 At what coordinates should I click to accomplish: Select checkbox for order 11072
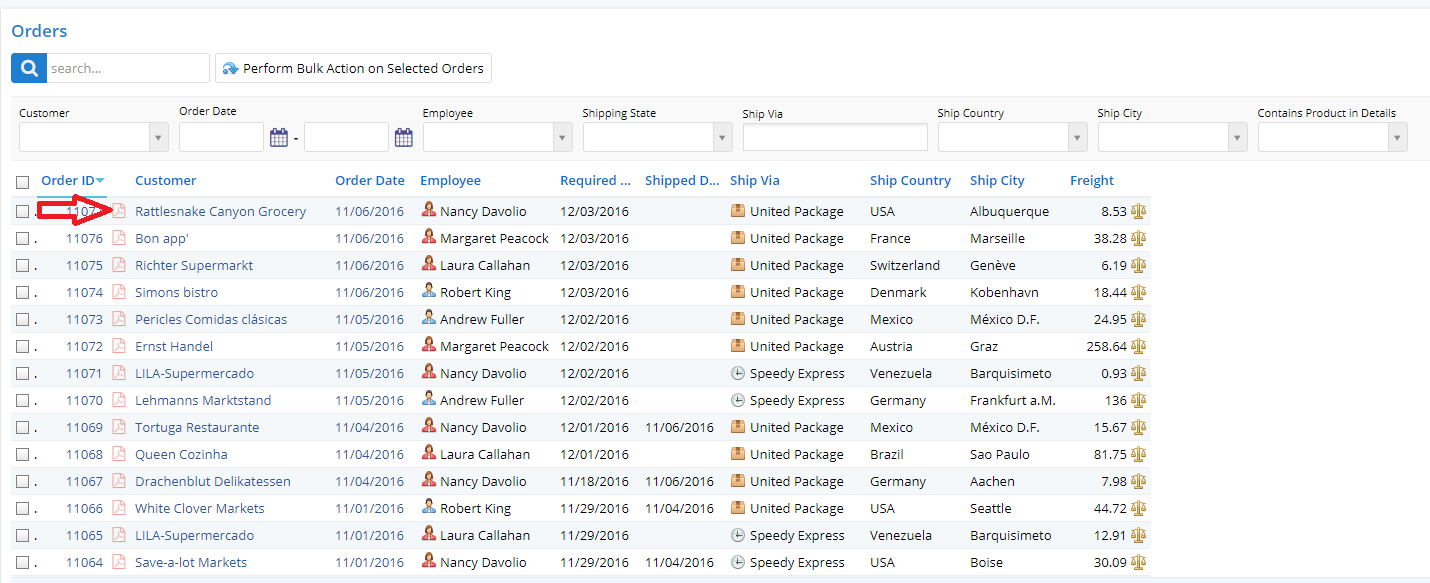(22, 346)
